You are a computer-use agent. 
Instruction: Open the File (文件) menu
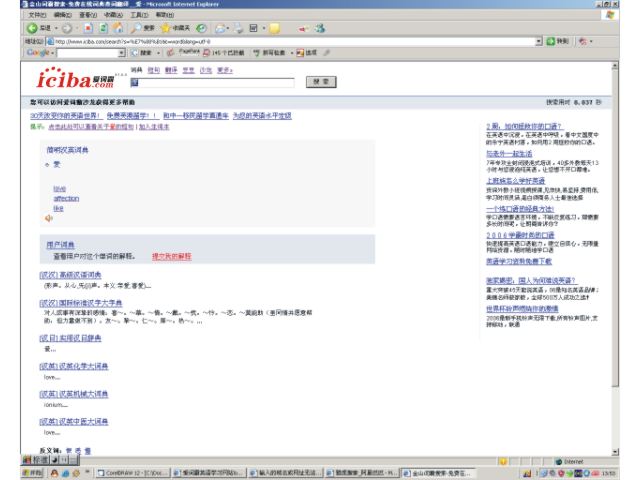click(x=38, y=15)
